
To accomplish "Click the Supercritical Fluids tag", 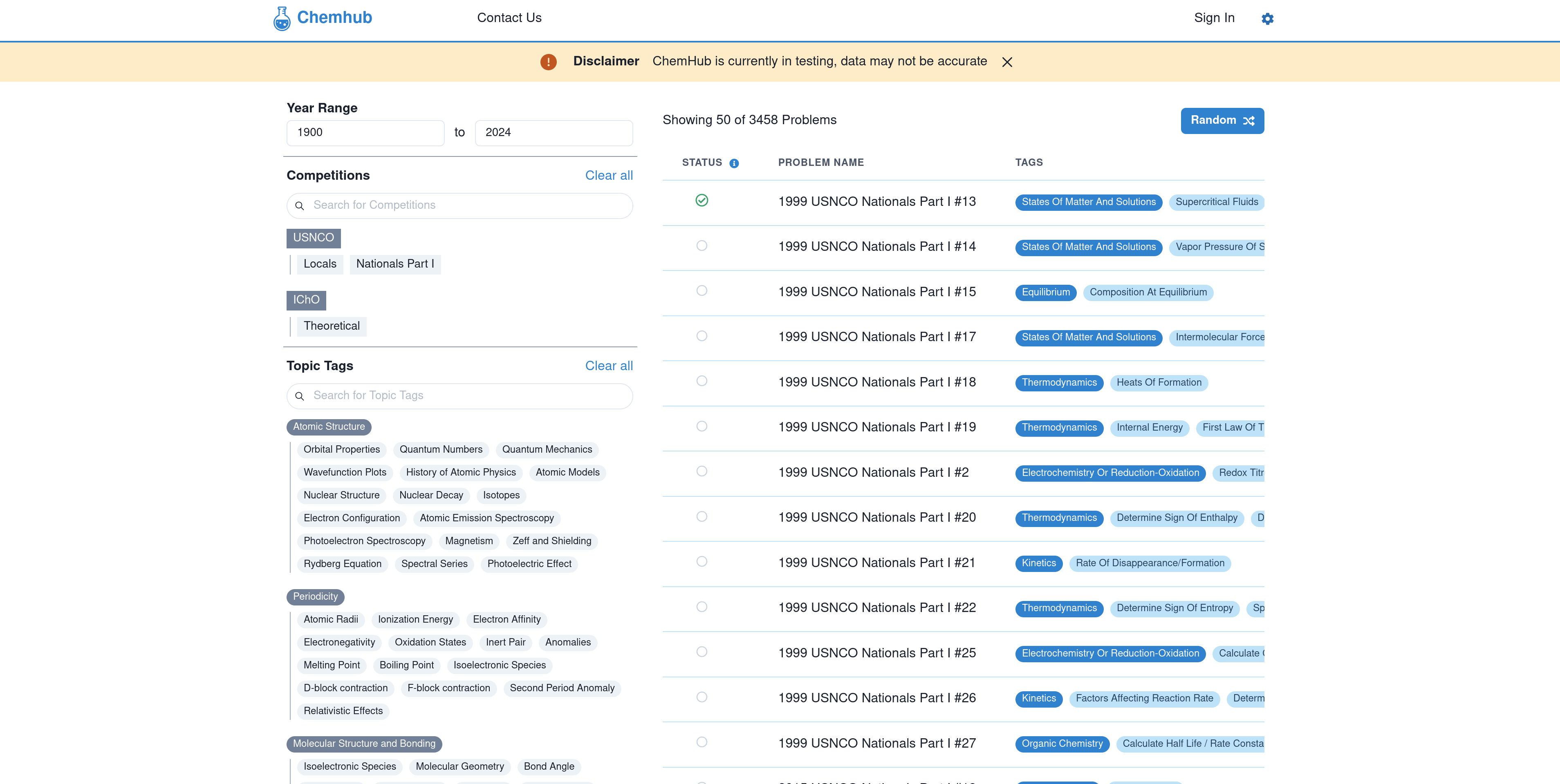I will tap(1216, 202).
